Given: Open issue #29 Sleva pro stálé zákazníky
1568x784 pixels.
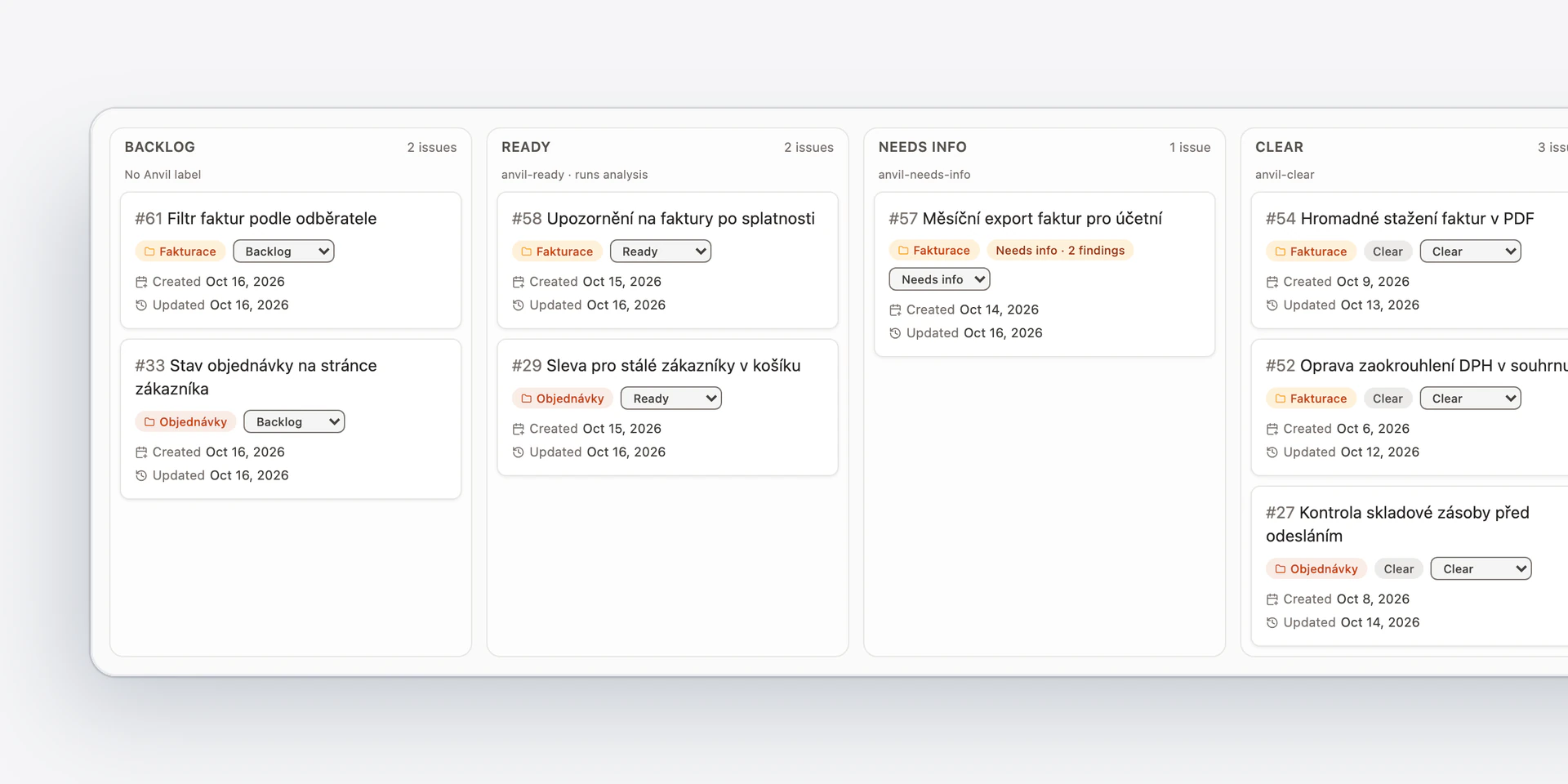Looking at the screenshot, I should [x=656, y=366].
